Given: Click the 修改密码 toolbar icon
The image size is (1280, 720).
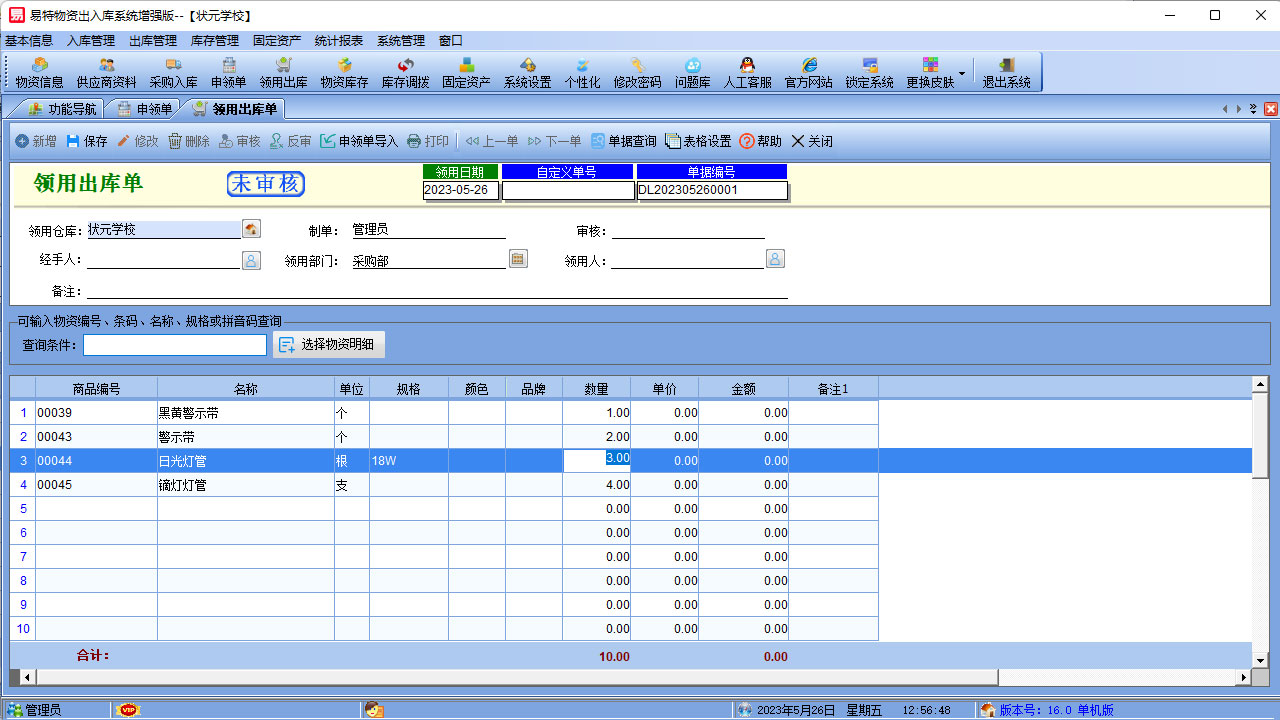Looking at the screenshot, I should tap(637, 72).
